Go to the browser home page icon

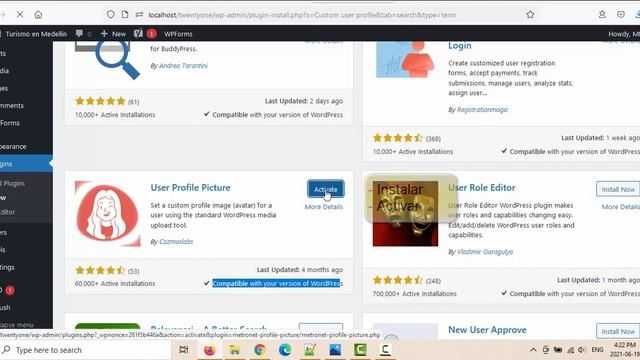(38, 15)
